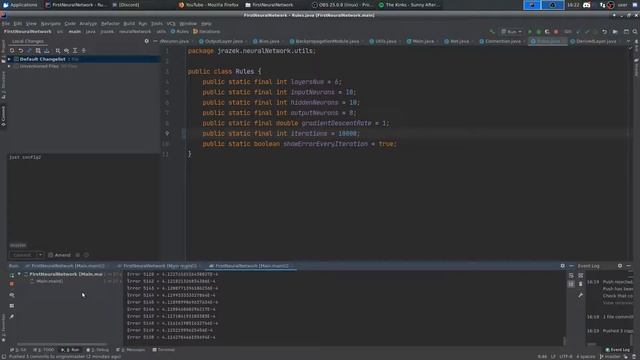Click the console vertical scrollbar
The height and width of the screenshot is (360, 640).
[564, 340]
